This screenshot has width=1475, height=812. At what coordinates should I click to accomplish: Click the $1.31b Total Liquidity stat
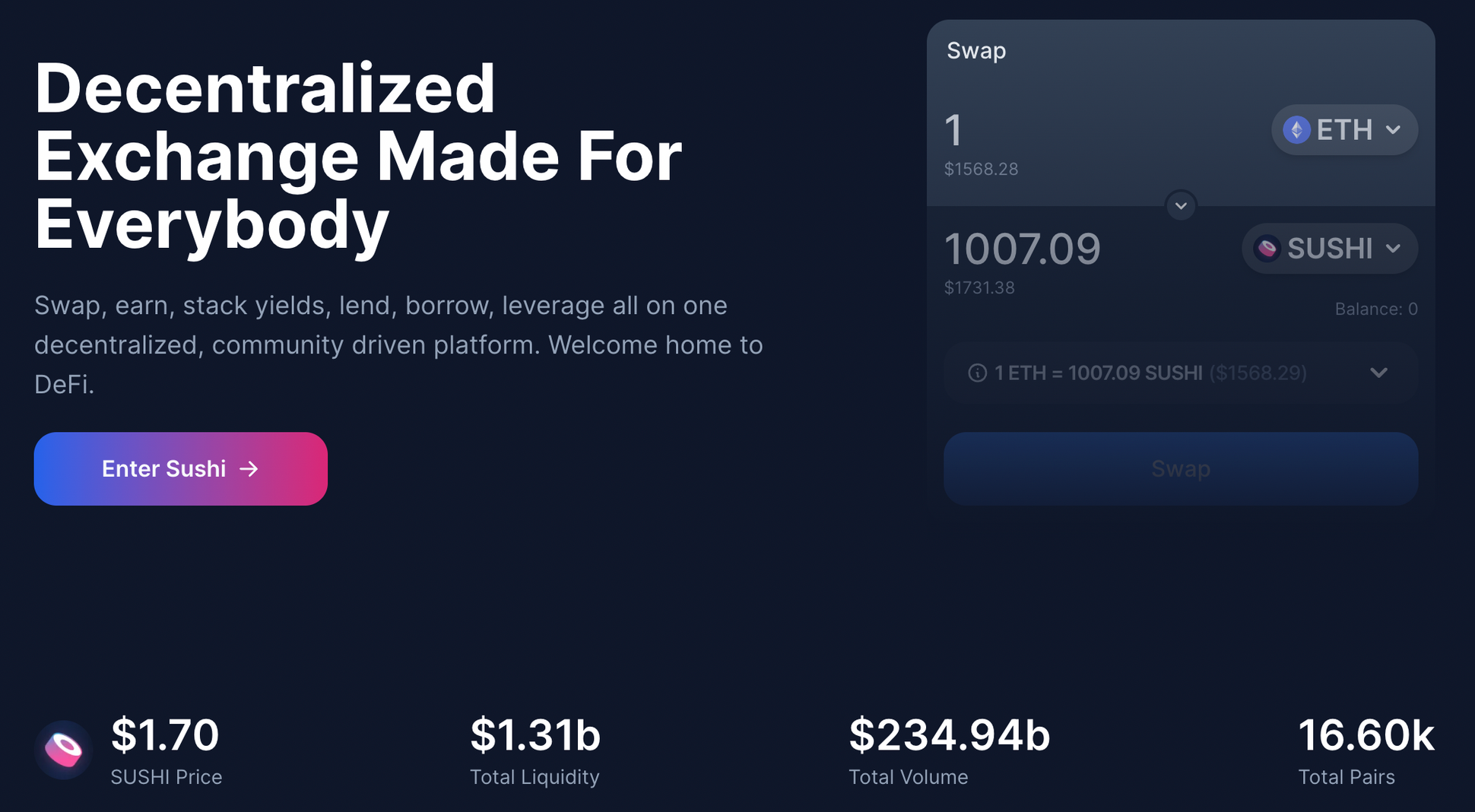(x=535, y=735)
